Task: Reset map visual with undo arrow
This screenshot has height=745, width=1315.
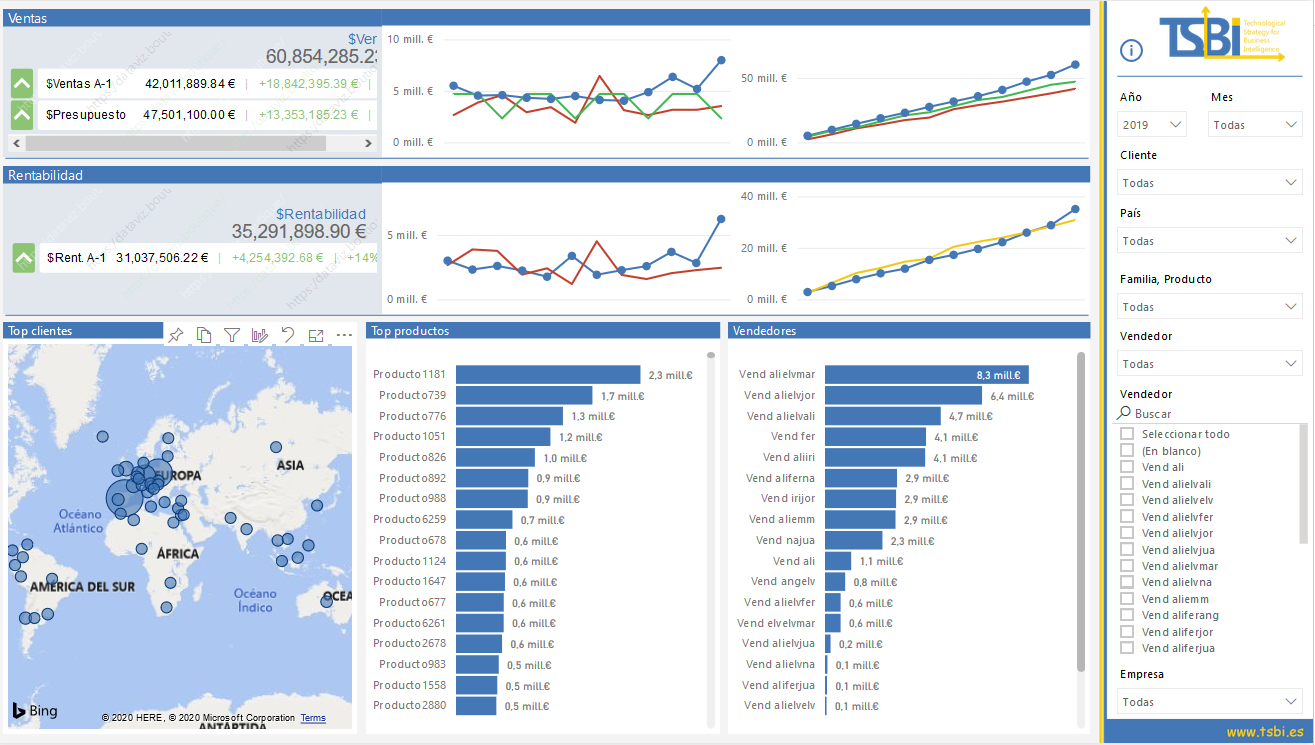Action: [288, 335]
